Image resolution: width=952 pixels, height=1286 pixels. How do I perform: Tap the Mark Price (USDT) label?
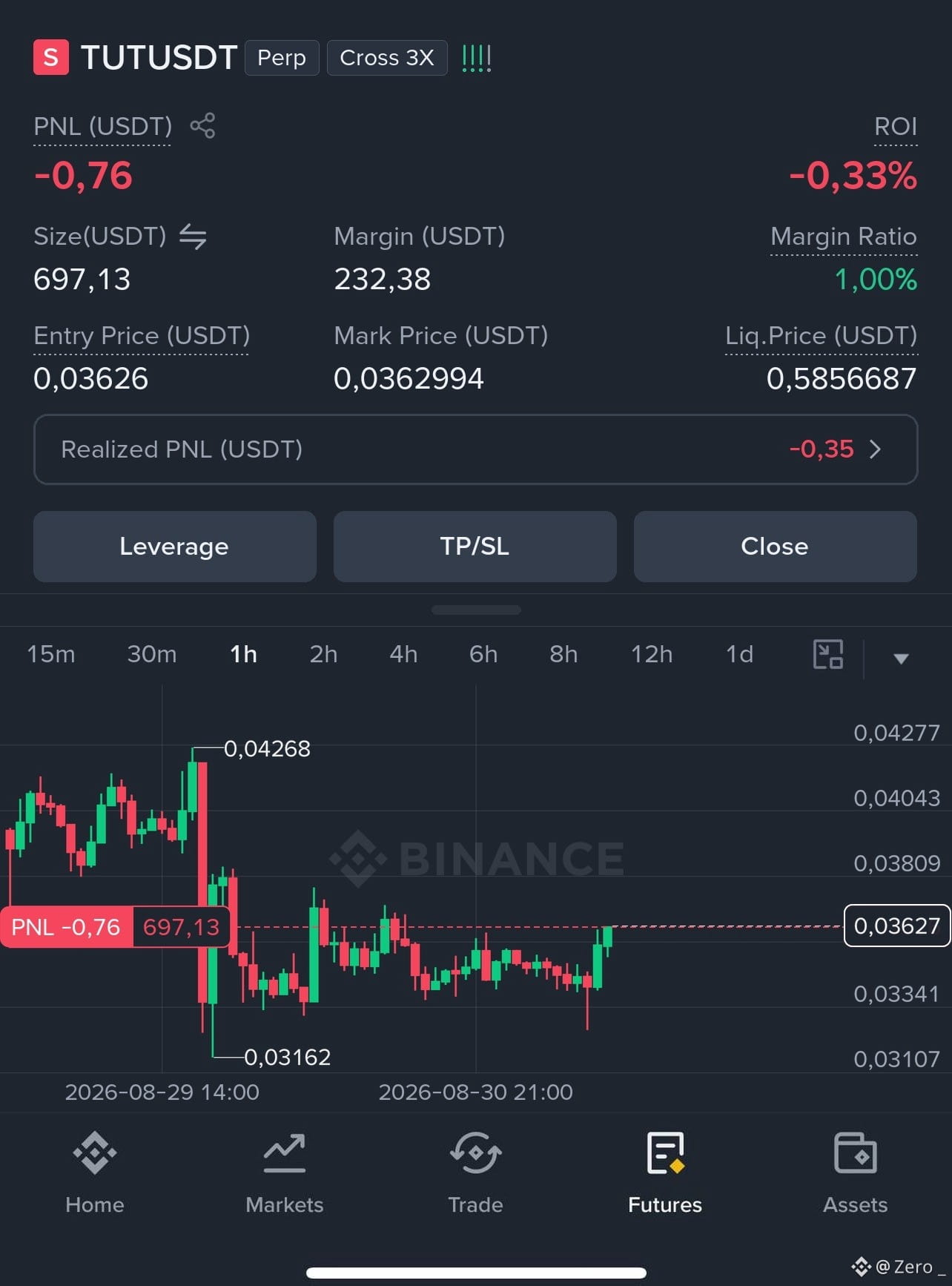[x=441, y=336]
